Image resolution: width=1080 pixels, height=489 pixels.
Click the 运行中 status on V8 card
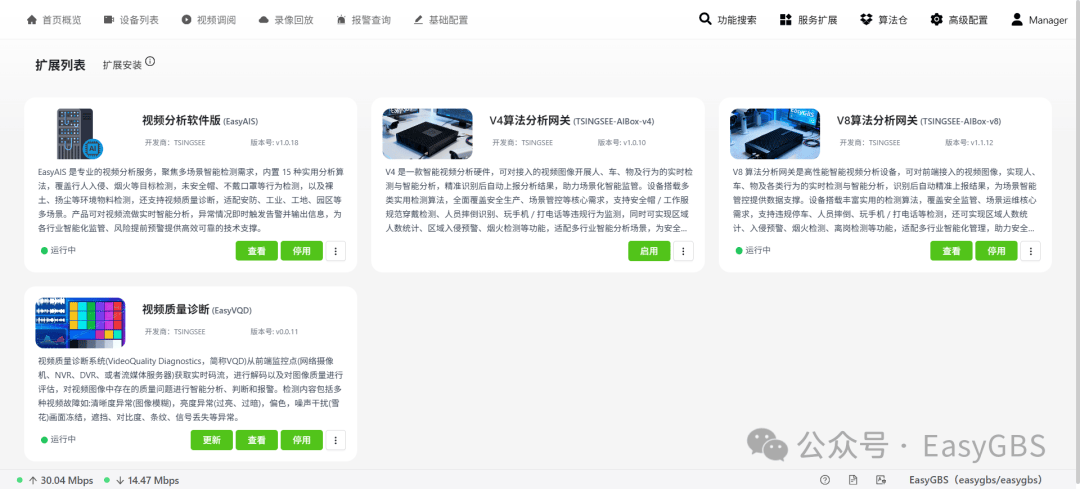point(754,250)
